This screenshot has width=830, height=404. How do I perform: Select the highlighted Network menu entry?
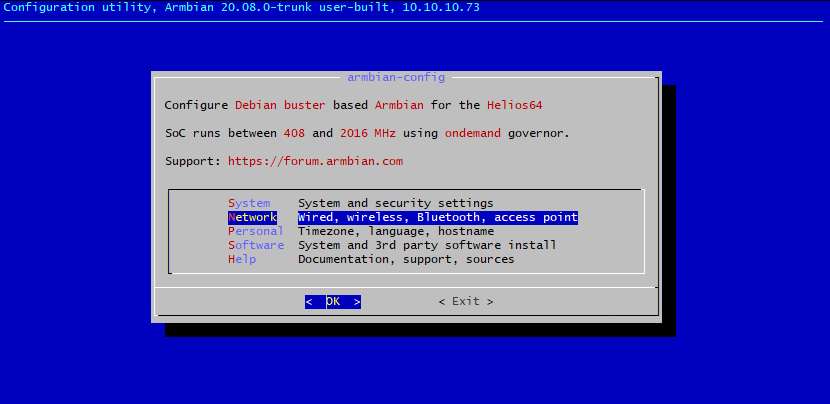[252, 217]
